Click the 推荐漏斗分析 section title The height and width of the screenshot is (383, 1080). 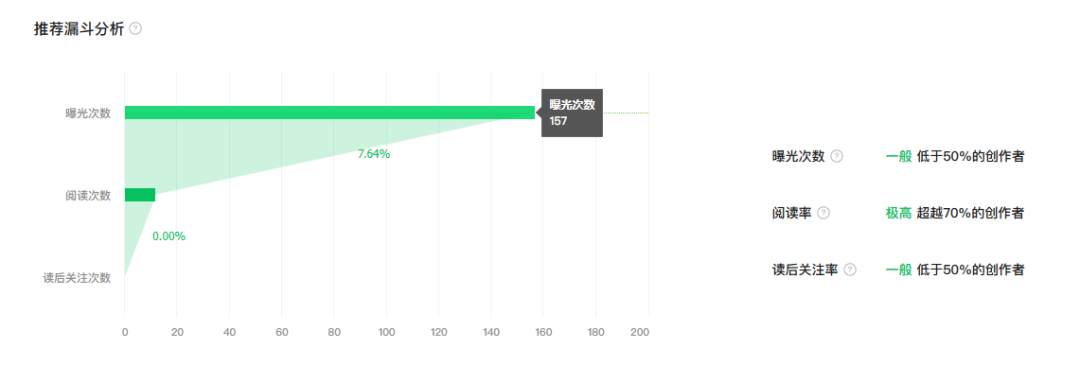coord(79,29)
